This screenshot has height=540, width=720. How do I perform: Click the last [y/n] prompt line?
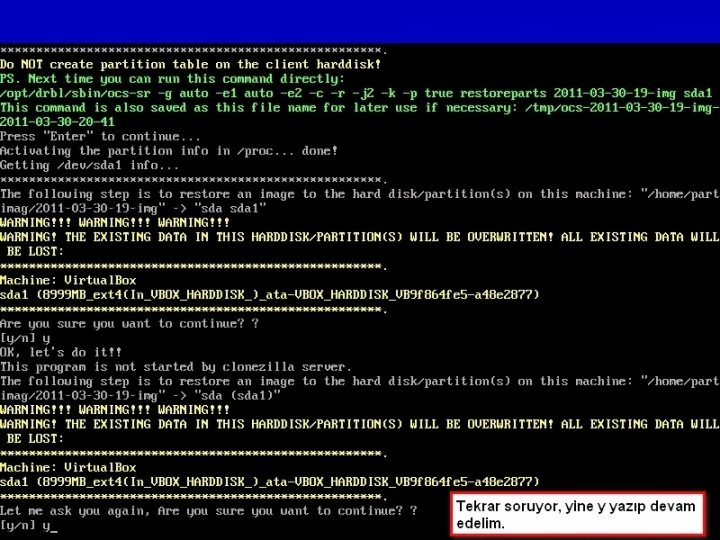pos(29,526)
